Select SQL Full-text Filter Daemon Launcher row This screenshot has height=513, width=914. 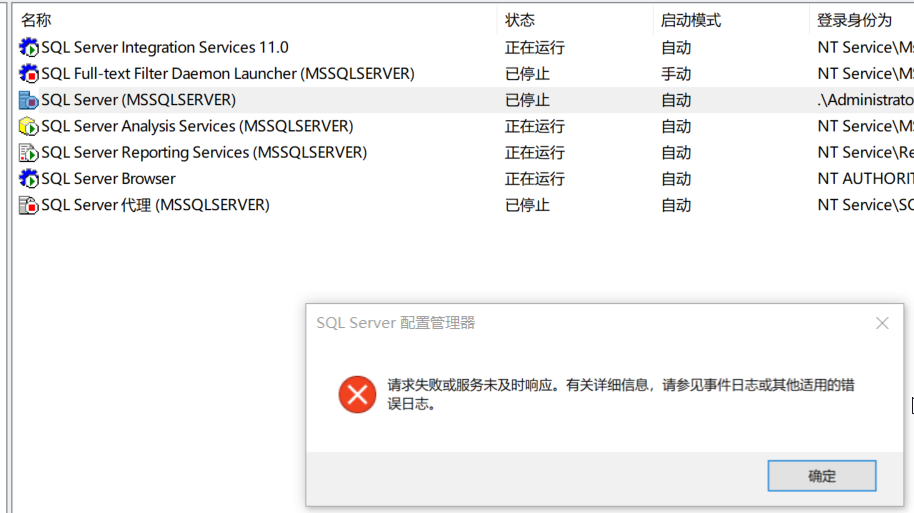pyautogui.click(x=228, y=73)
